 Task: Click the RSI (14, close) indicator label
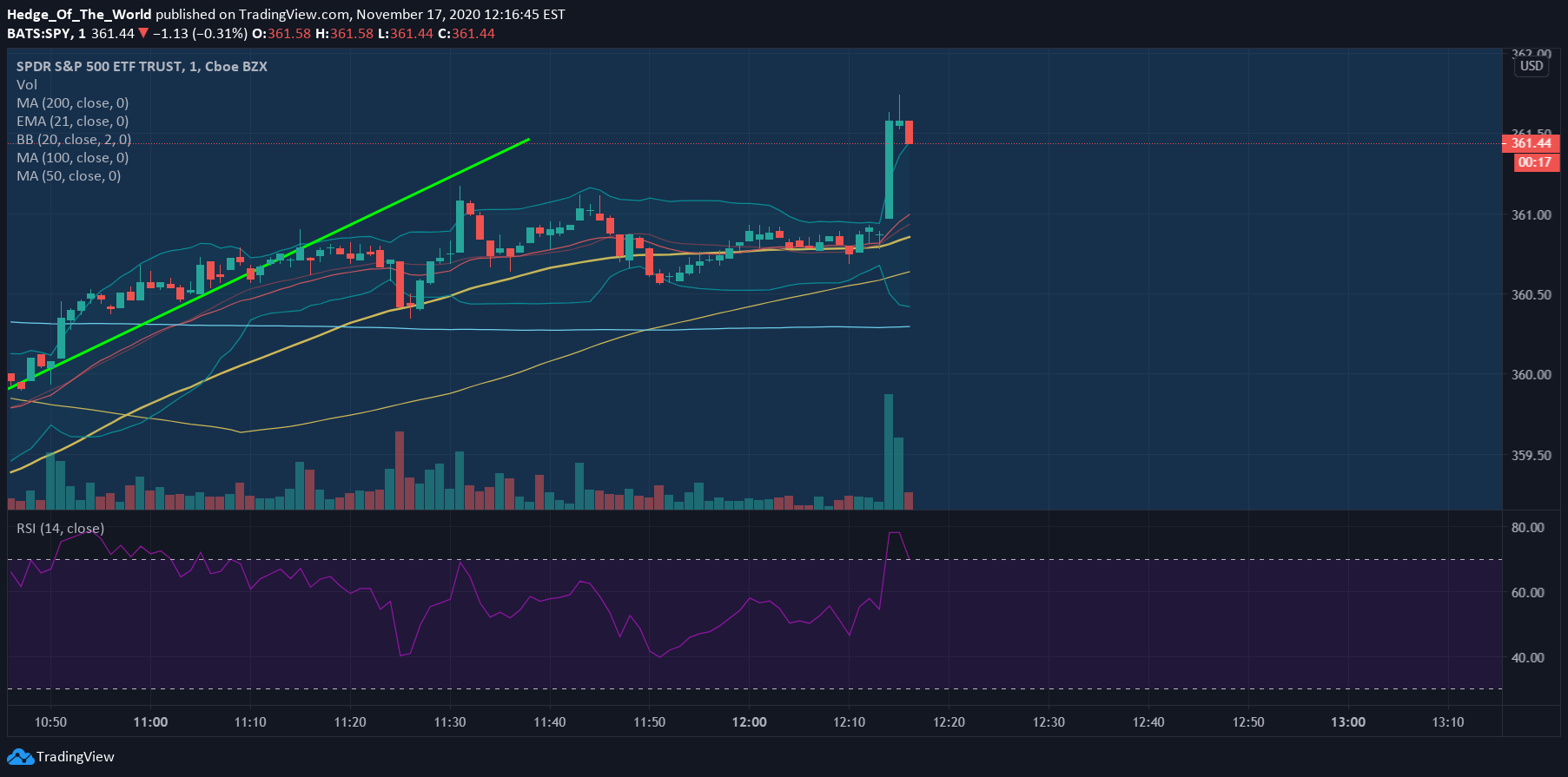[60, 529]
